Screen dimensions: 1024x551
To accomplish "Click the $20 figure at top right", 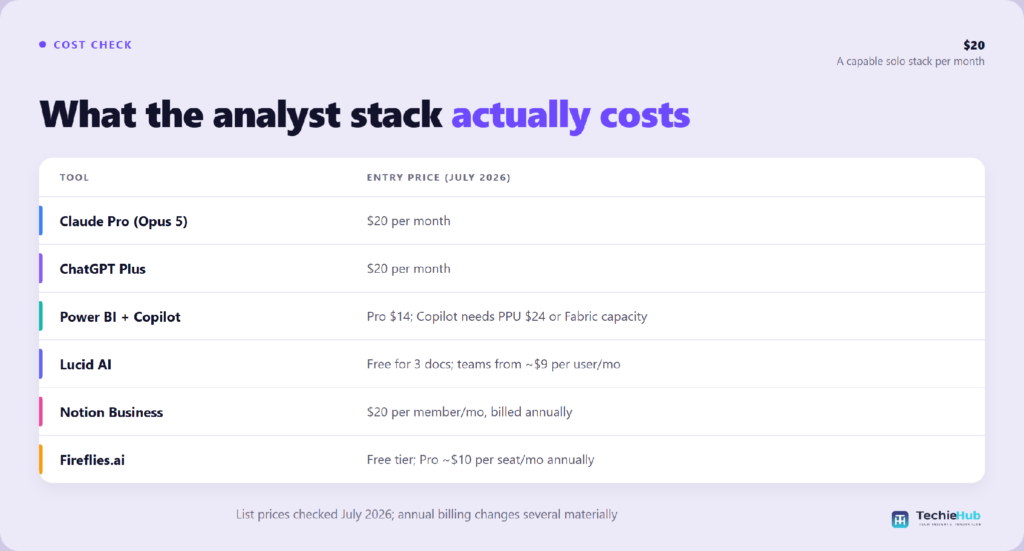I will (974, 45).
